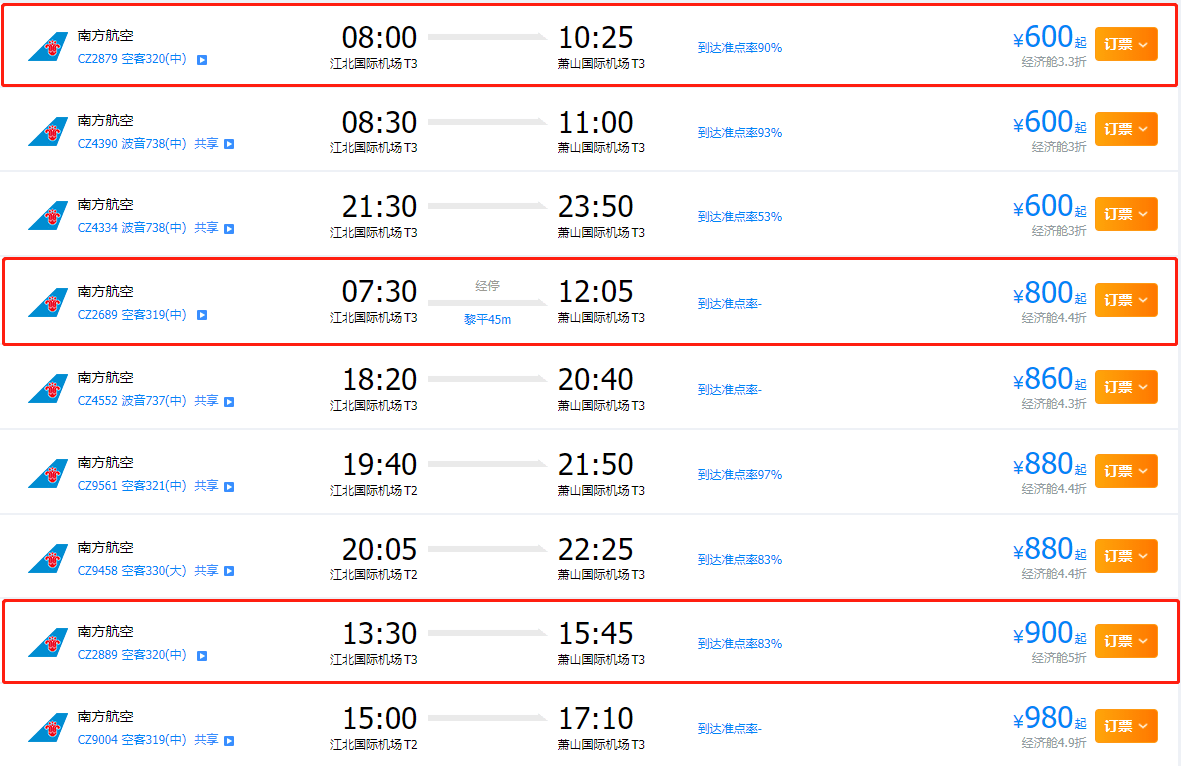
Task: Click the info icon next to CZ4390 共享
Action: [229, 144]
